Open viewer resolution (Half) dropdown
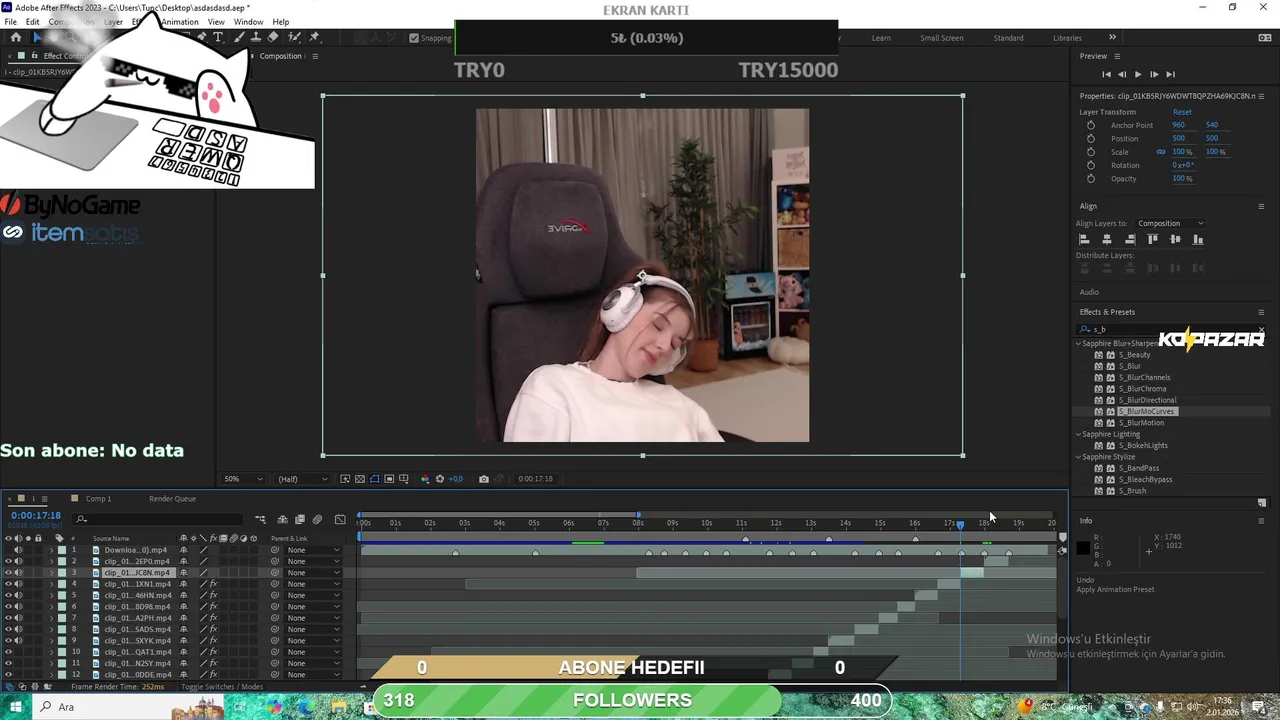This screenshot has width=1280, height=720. click(x=300, y=479)
